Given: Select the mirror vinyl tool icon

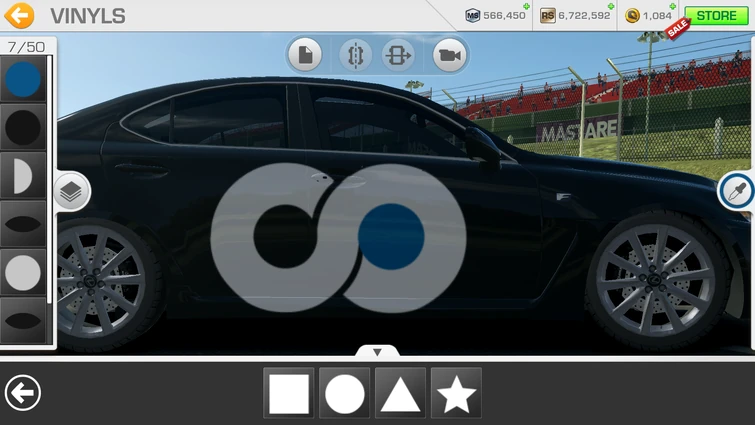Looking at the screenshot, I should click(x=355, y=55).
